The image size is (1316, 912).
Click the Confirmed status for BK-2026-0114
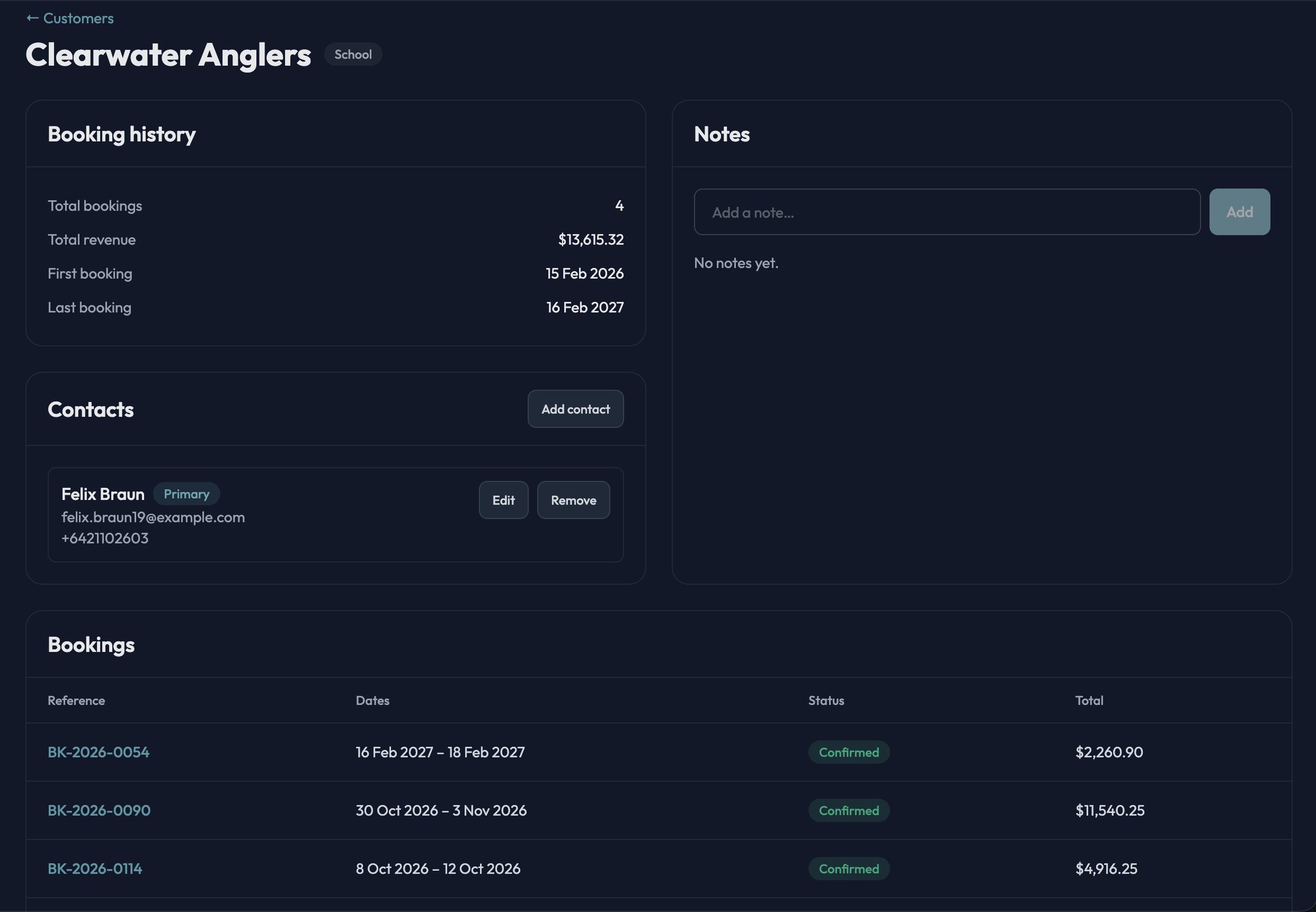[x=848, y=869]
